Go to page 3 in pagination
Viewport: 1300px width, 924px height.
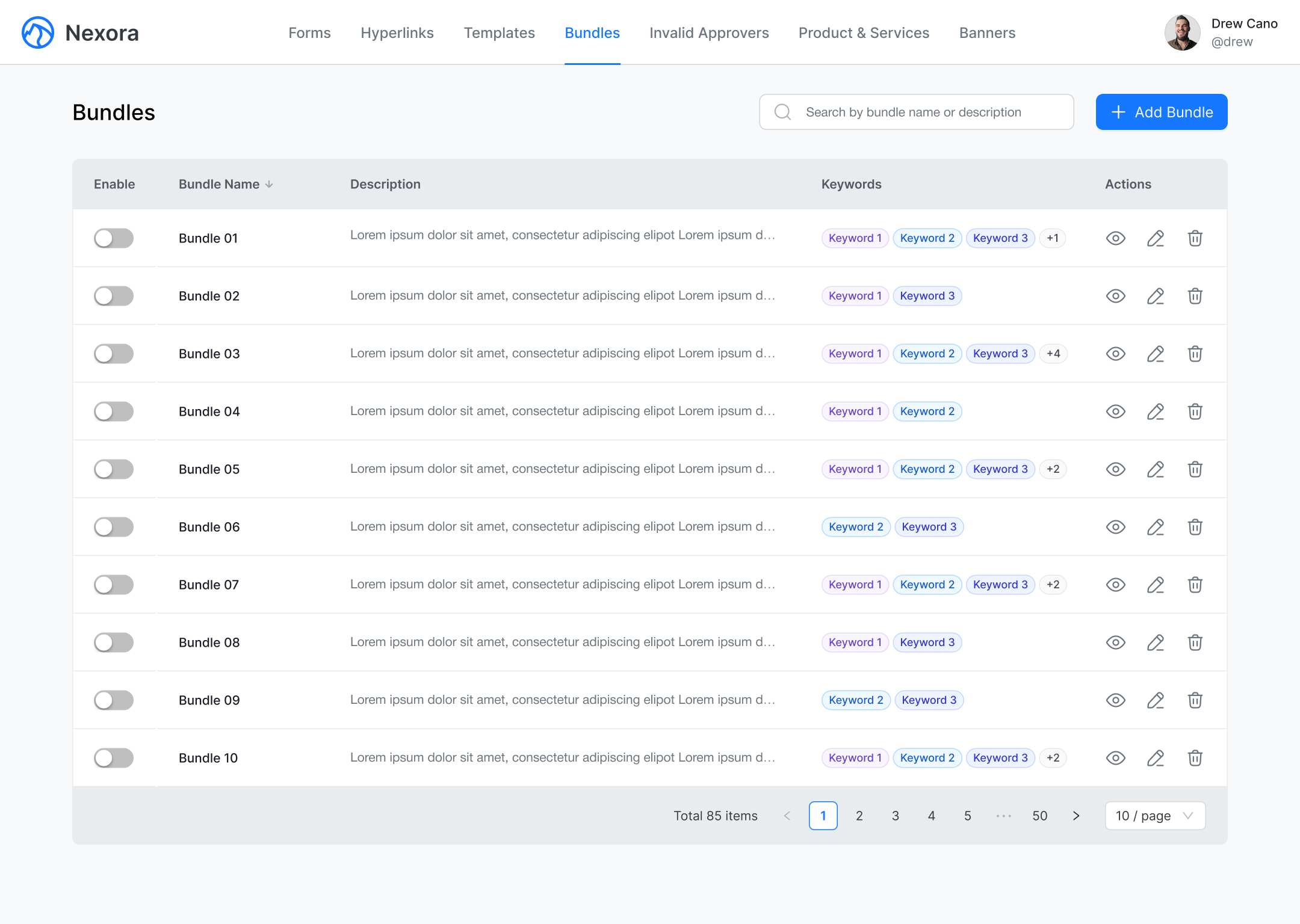coord(895,816)
